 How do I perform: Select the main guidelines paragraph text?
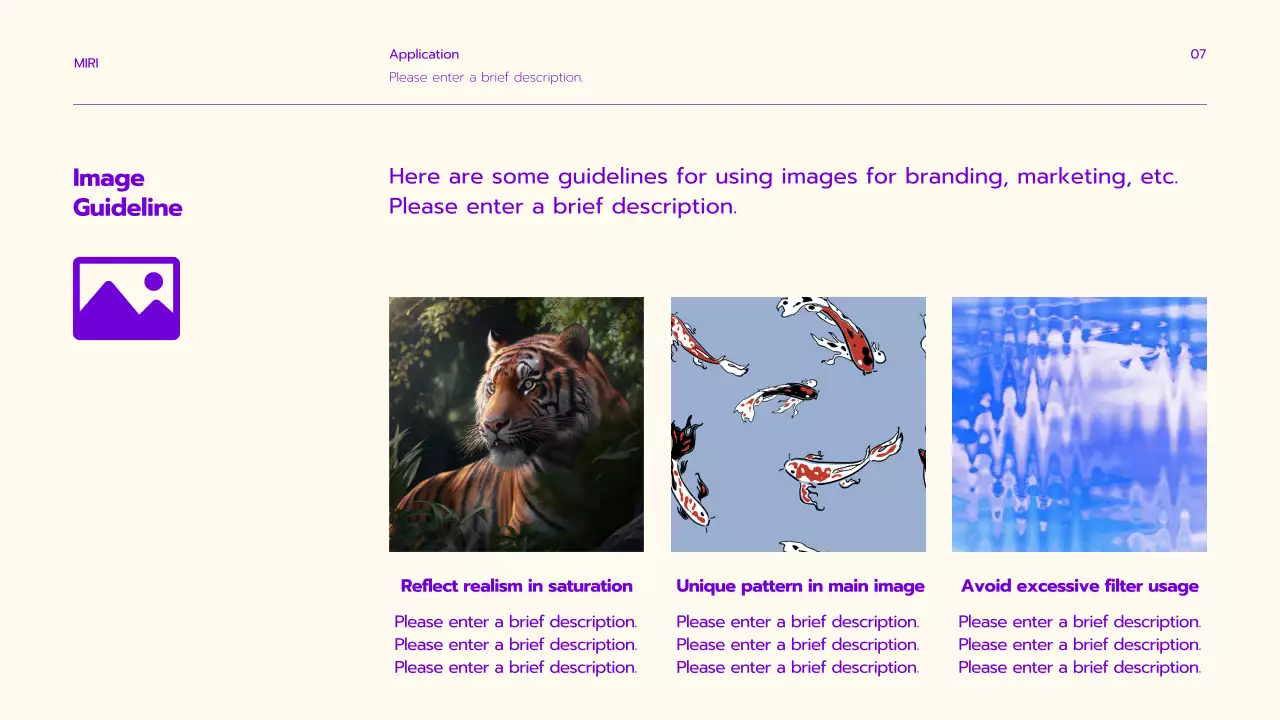(783, 191)
